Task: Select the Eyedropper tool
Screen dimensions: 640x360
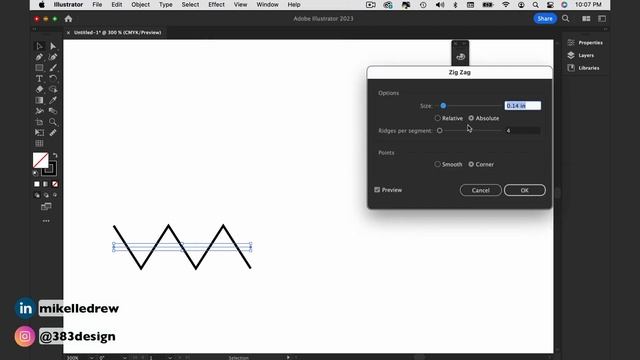Action: (53, 100)
